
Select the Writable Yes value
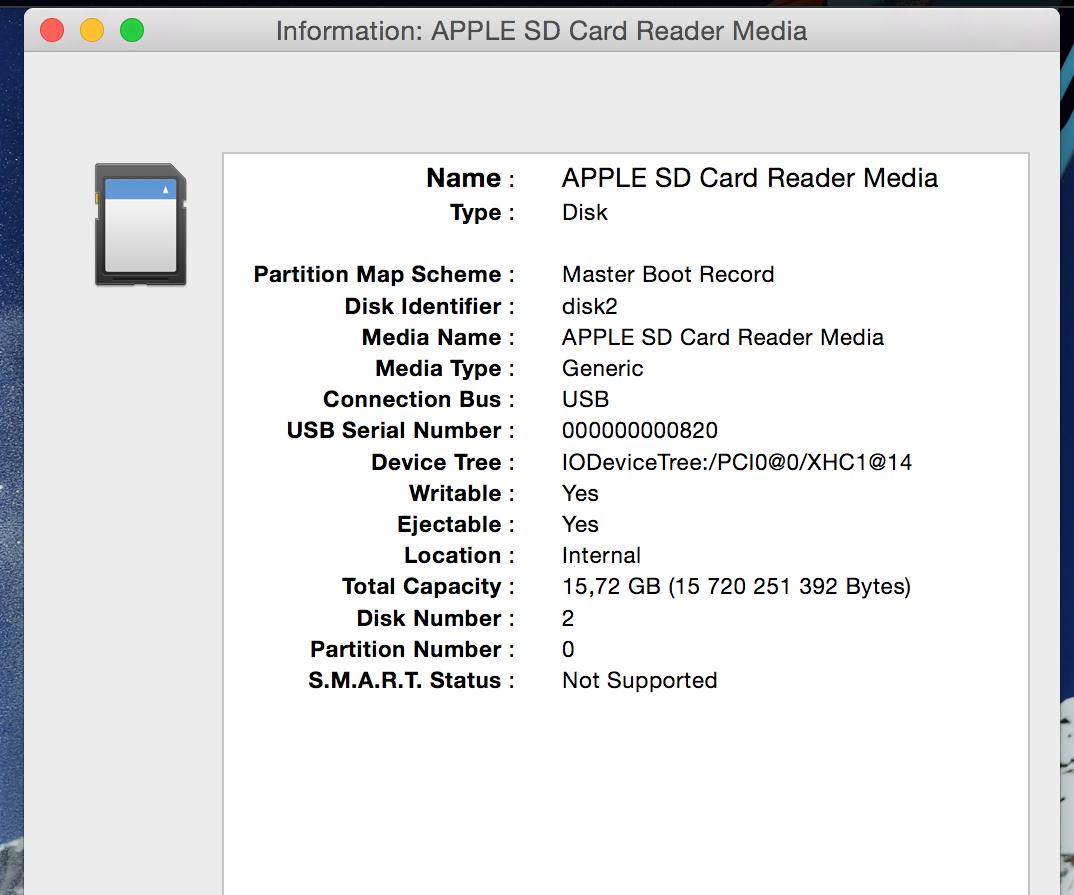pyautogui.click(x=580, y=493)
